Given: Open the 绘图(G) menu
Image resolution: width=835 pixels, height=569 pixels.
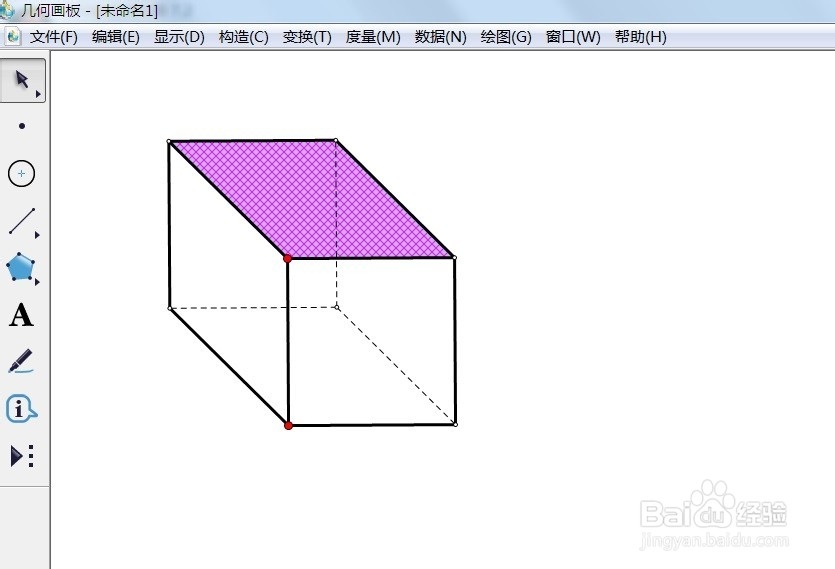Looking at the screenshot, I should coord(506,37).
